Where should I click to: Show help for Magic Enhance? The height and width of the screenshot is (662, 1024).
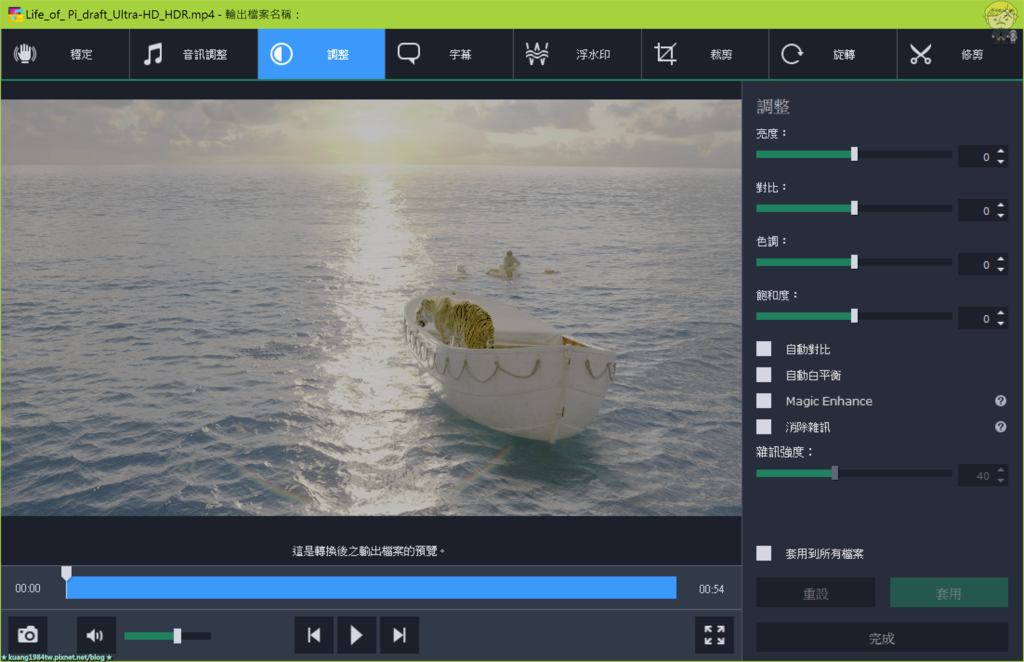(1000, 401)
